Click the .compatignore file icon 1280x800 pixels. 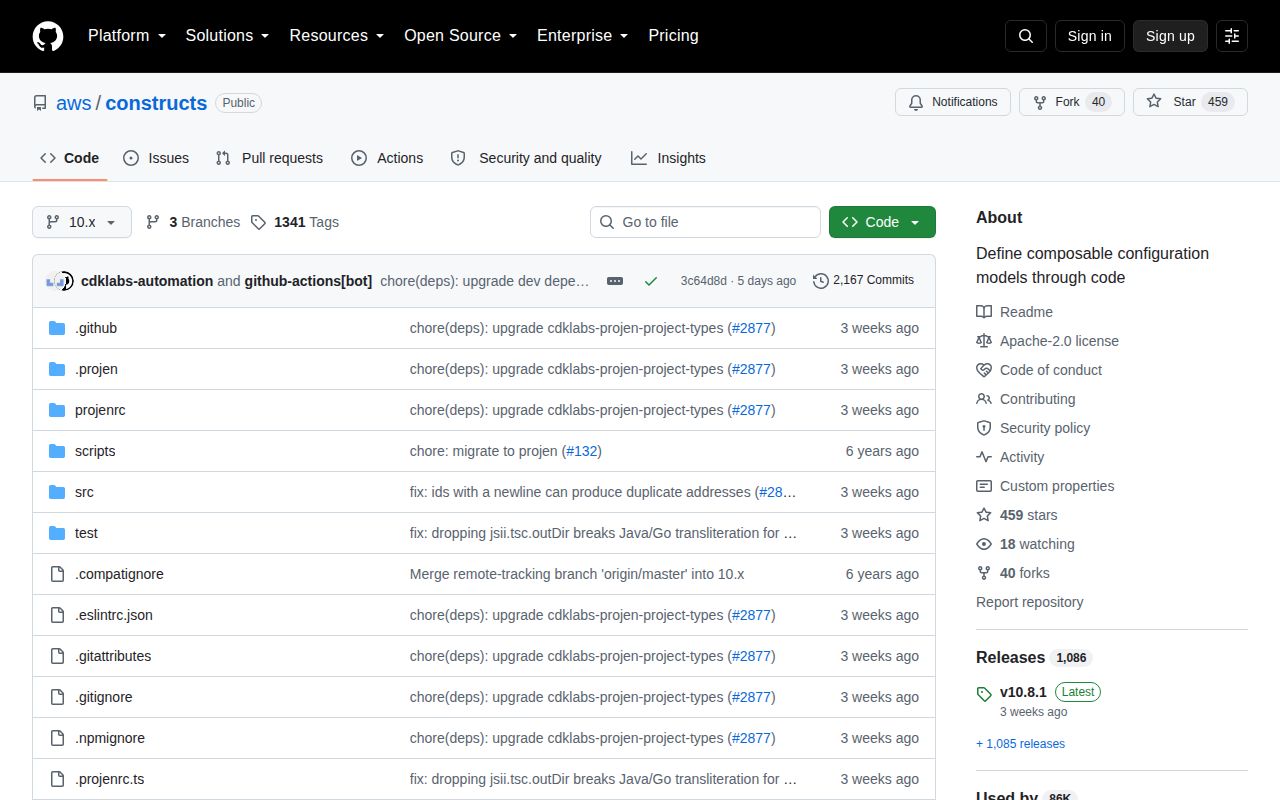click(x=57, y=574)
